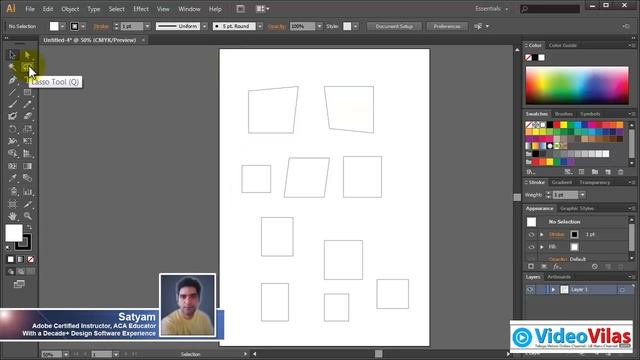640x360 pixels.
Task: Click Document Setup button
Action: (x=394, y=26)
